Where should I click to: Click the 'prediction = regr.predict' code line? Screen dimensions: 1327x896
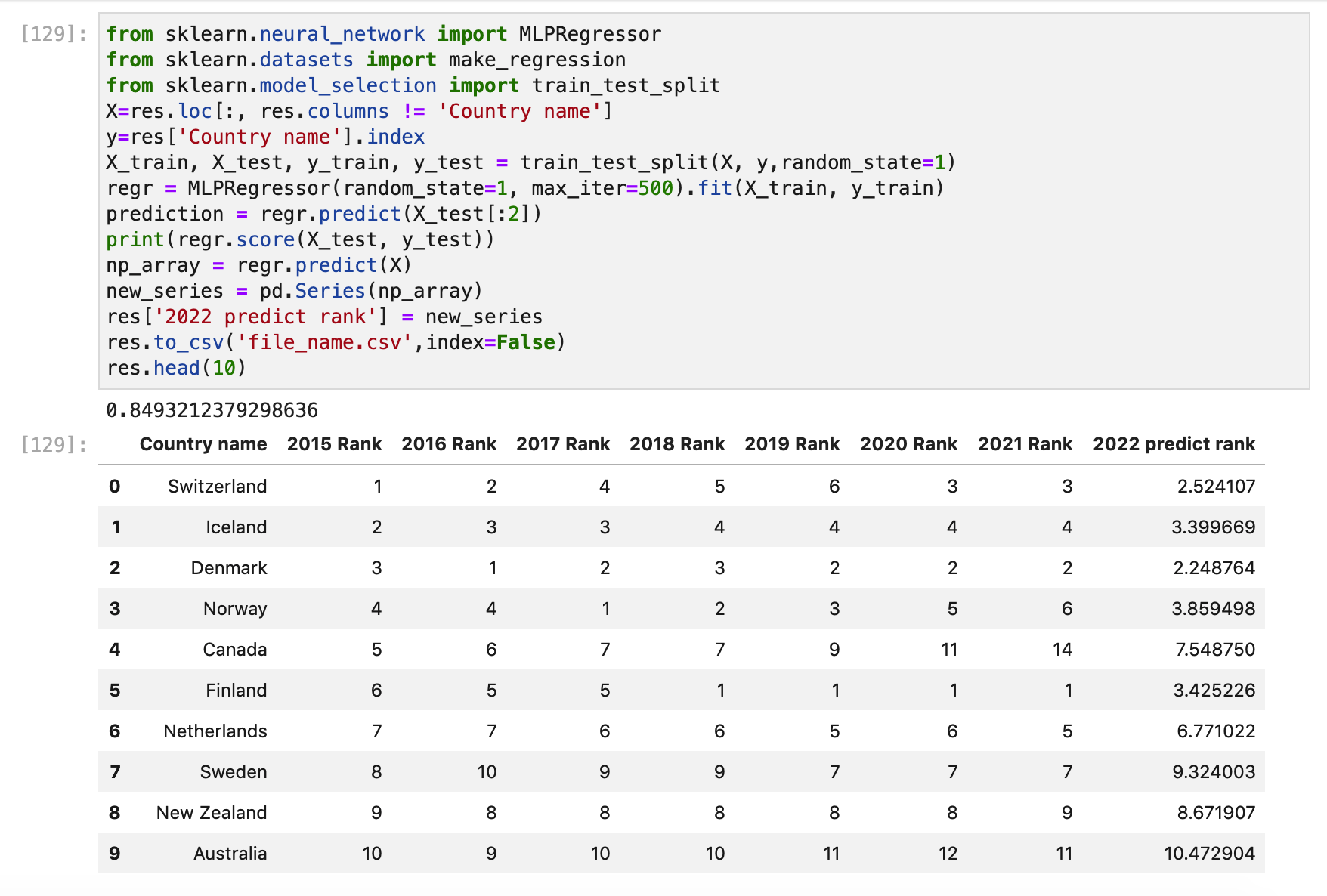point(324,214)
